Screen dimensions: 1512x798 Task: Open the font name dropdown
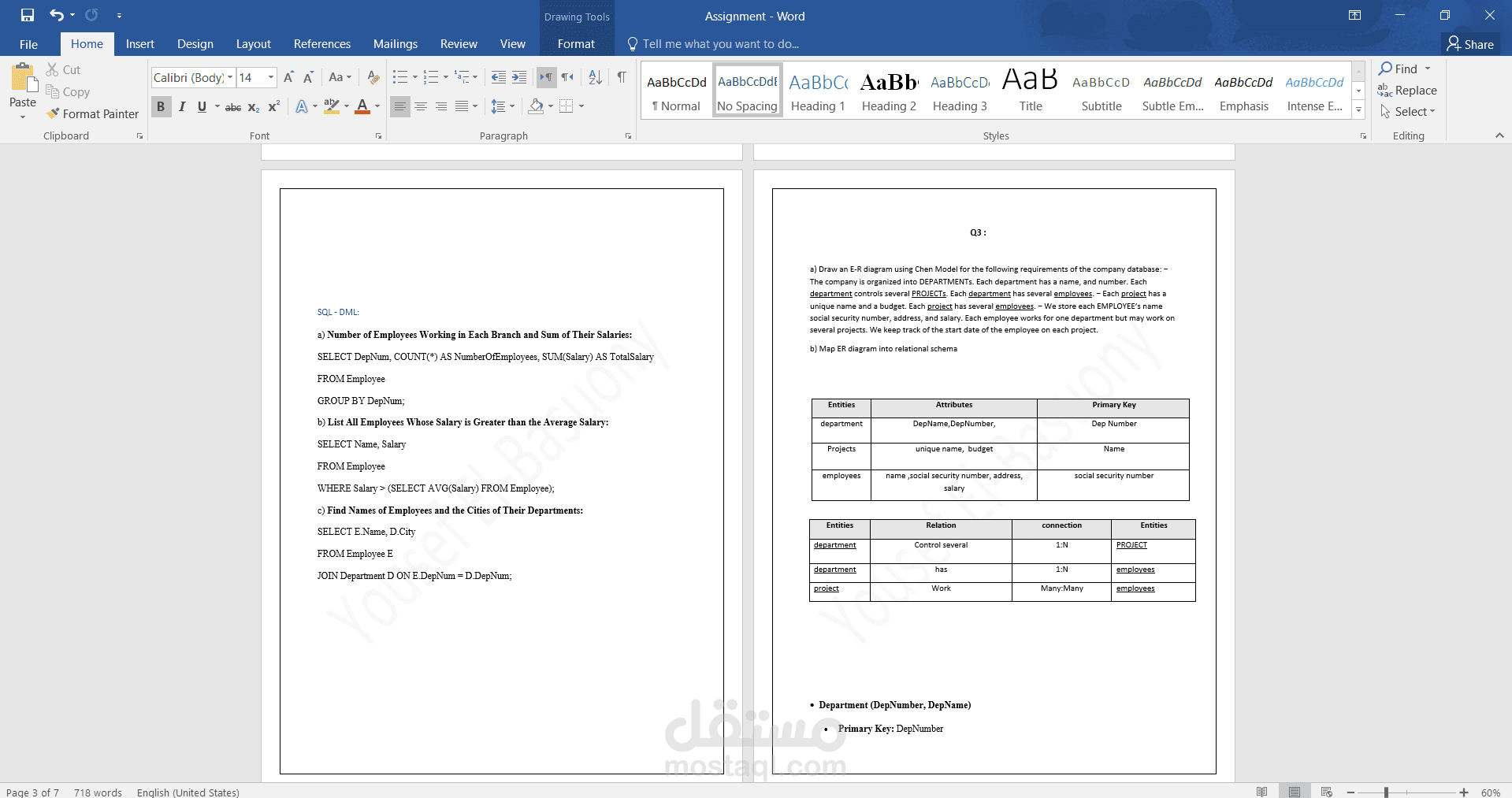point(230,77)
